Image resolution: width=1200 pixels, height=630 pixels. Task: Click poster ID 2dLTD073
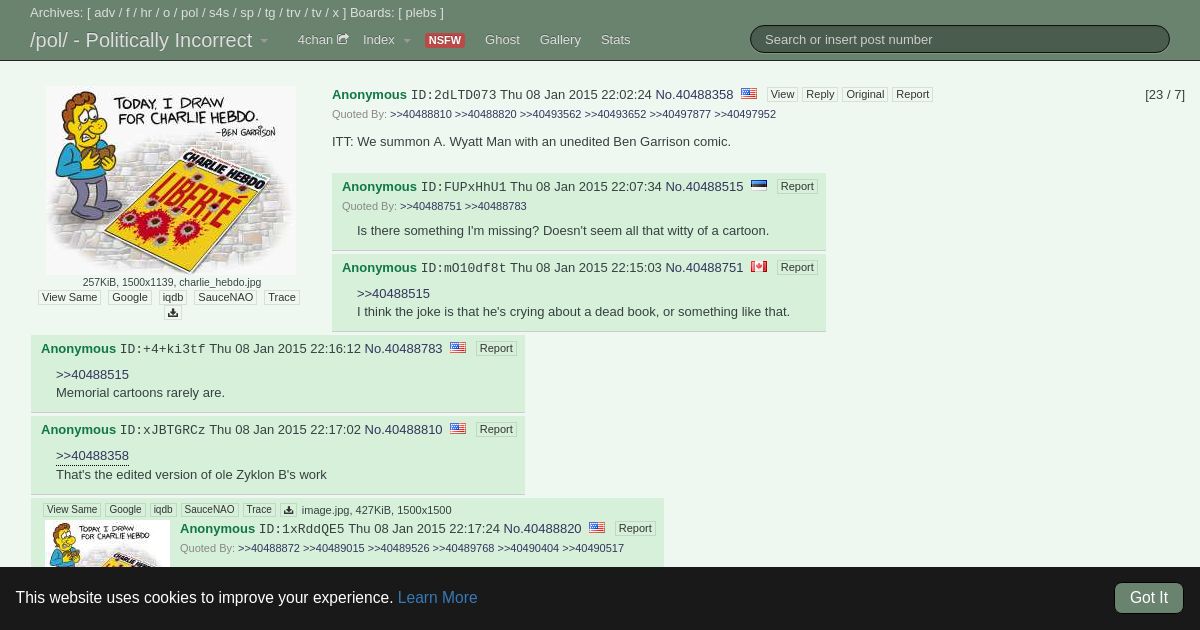pos(453,95)
